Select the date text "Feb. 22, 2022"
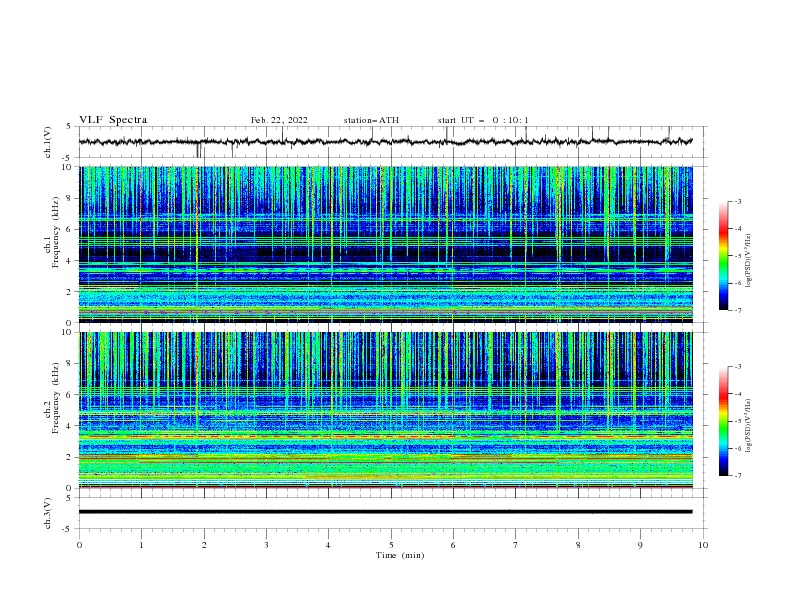Image resolution: width=792 pixels, height=612 pixels. pos(279,120)
